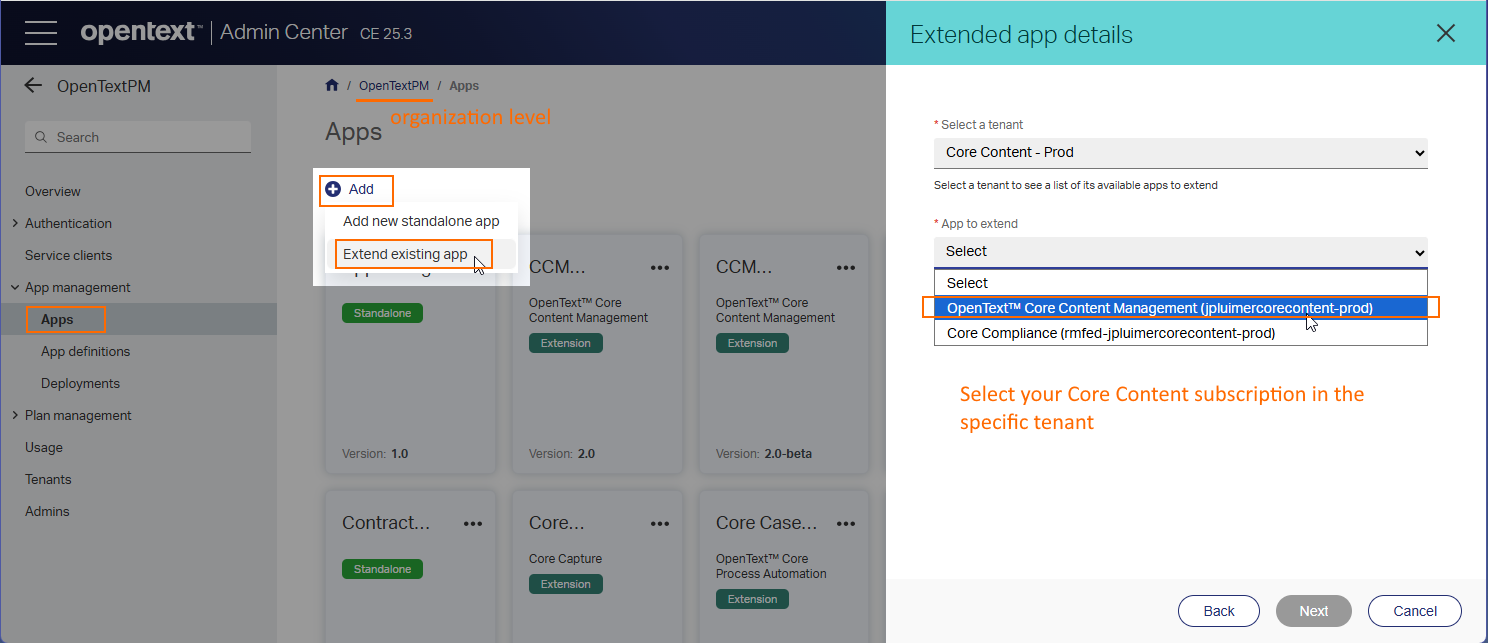Click the Core Capture card title
The image size is (1488, 643).
556,523
